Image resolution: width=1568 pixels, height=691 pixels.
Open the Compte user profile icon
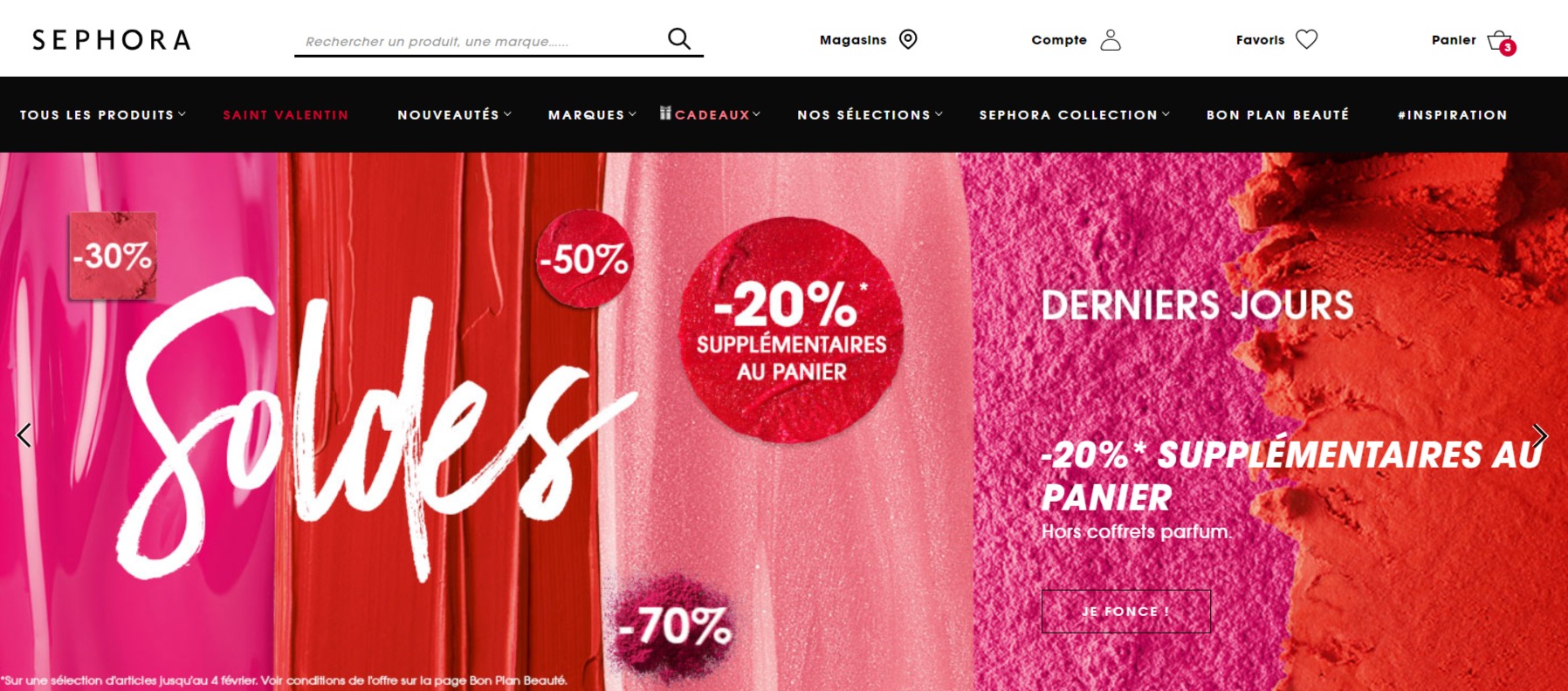click(x=1111, y=40)
